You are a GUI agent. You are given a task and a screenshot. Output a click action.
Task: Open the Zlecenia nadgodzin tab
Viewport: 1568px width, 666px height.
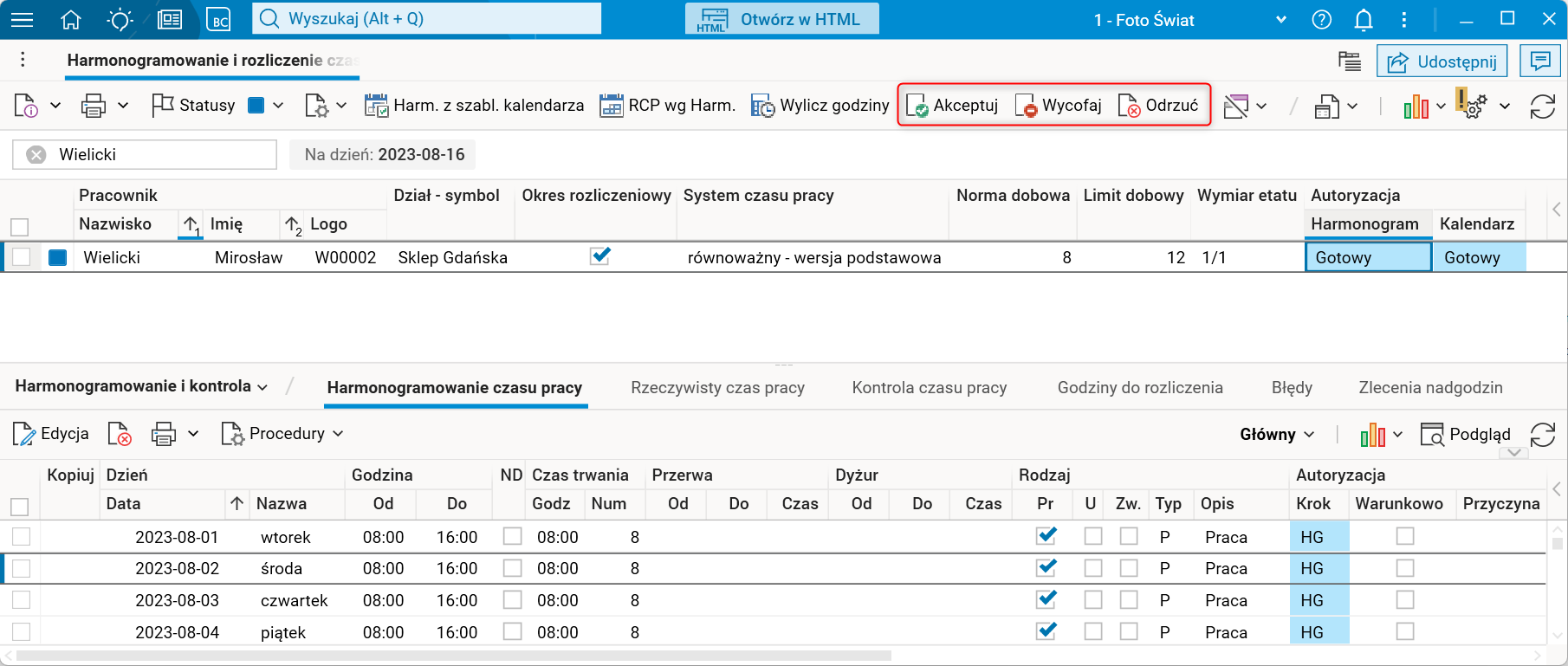1431,388
